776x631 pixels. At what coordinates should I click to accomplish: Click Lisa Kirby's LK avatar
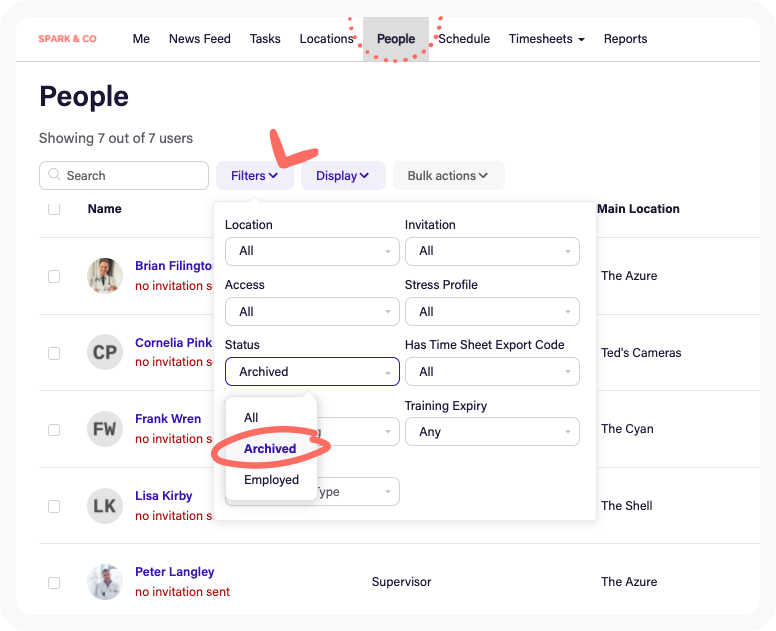pos(105,506)
